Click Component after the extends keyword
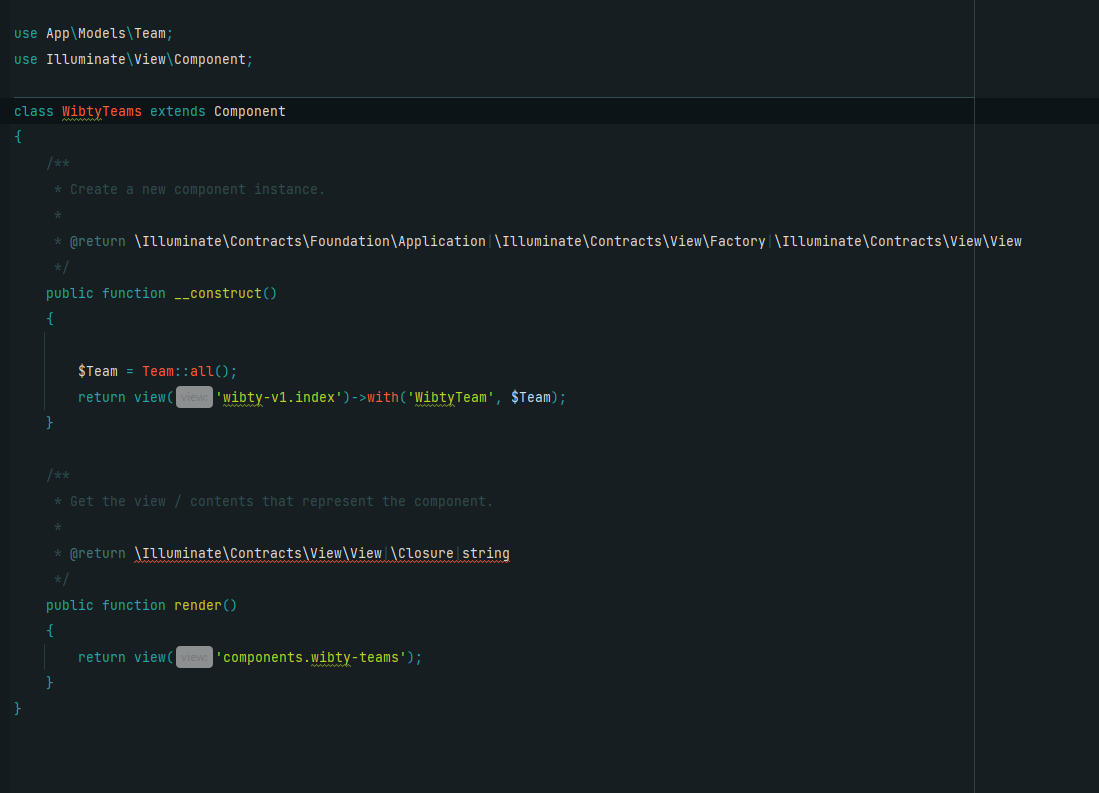Image resolution: width=1099 pixels, height=793 pixels. click(249, 111)
